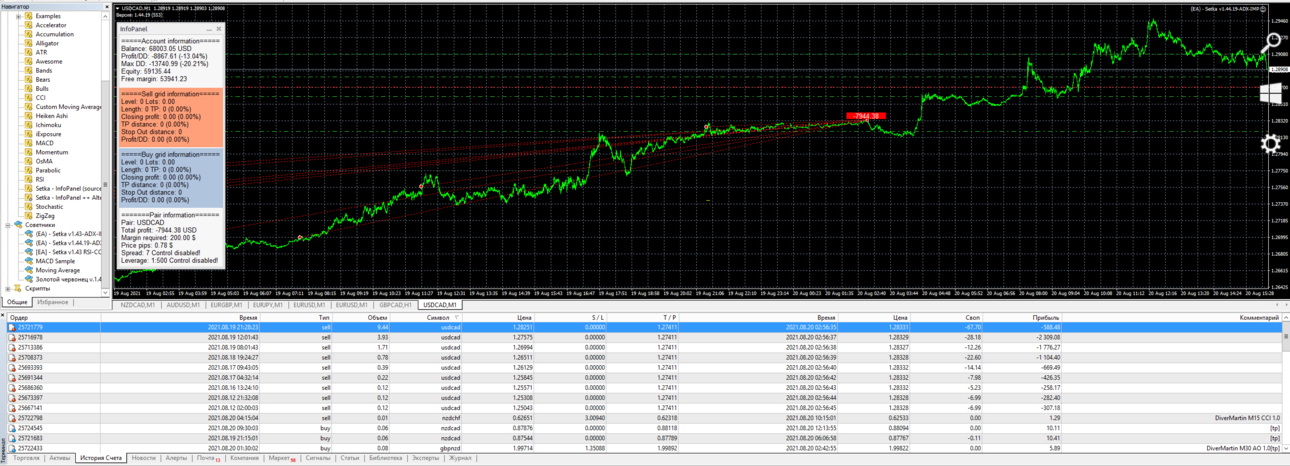Open the Сигналы terminal tab
Image resolution: width=1290 pixels, height=466 pixels.
318,458
